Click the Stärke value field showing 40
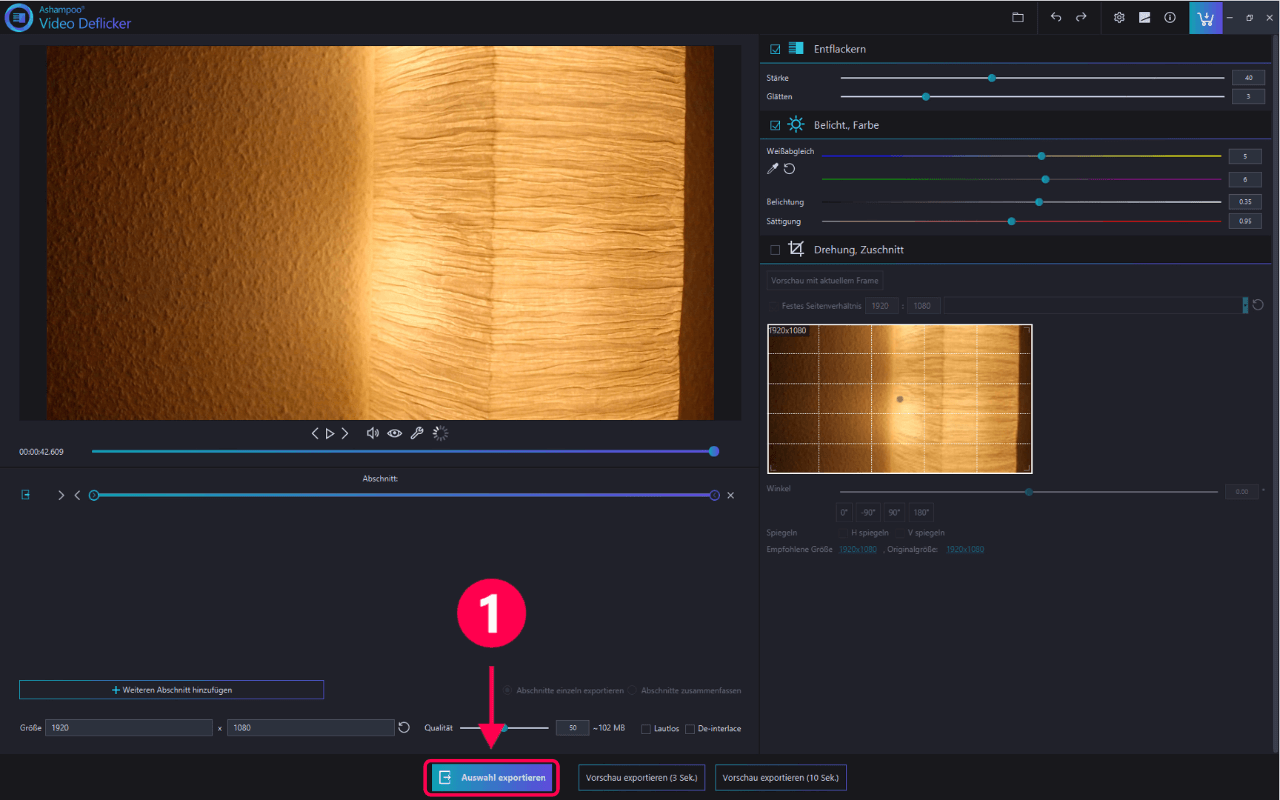Viewport: 1280px width, 800px height. pyautogui.click(x=1249, y=77)
